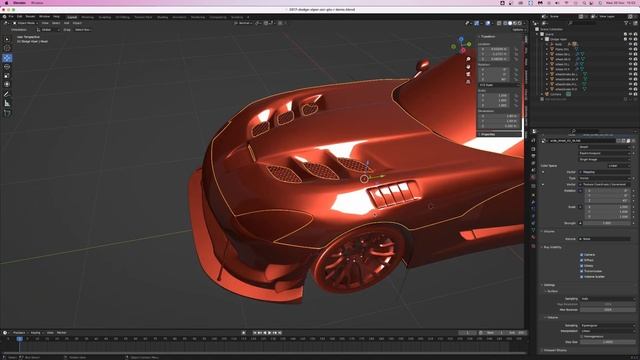Switch to the UV Editing workspace tab
This screenshot has height=360, width=640.
[122, 17]
